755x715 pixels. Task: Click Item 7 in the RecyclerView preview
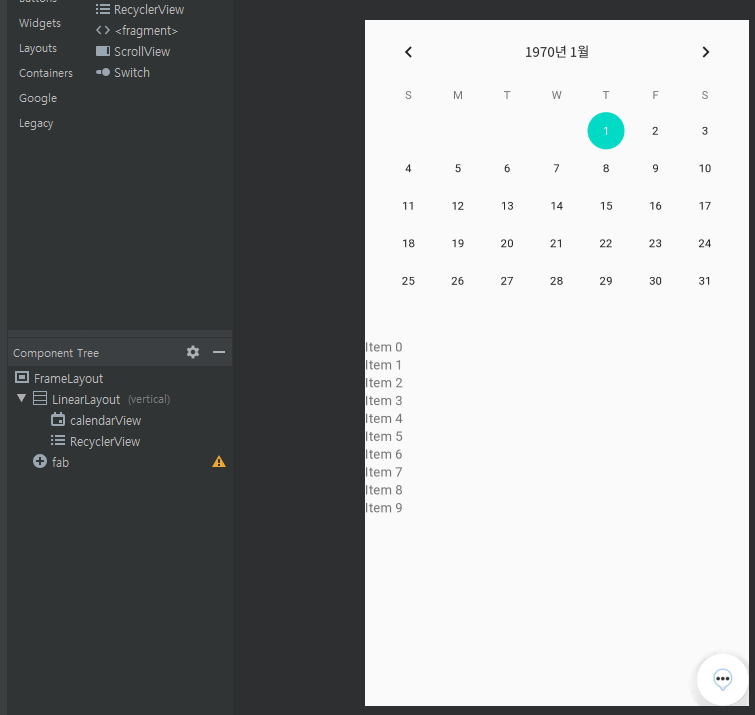coord(384,472)
